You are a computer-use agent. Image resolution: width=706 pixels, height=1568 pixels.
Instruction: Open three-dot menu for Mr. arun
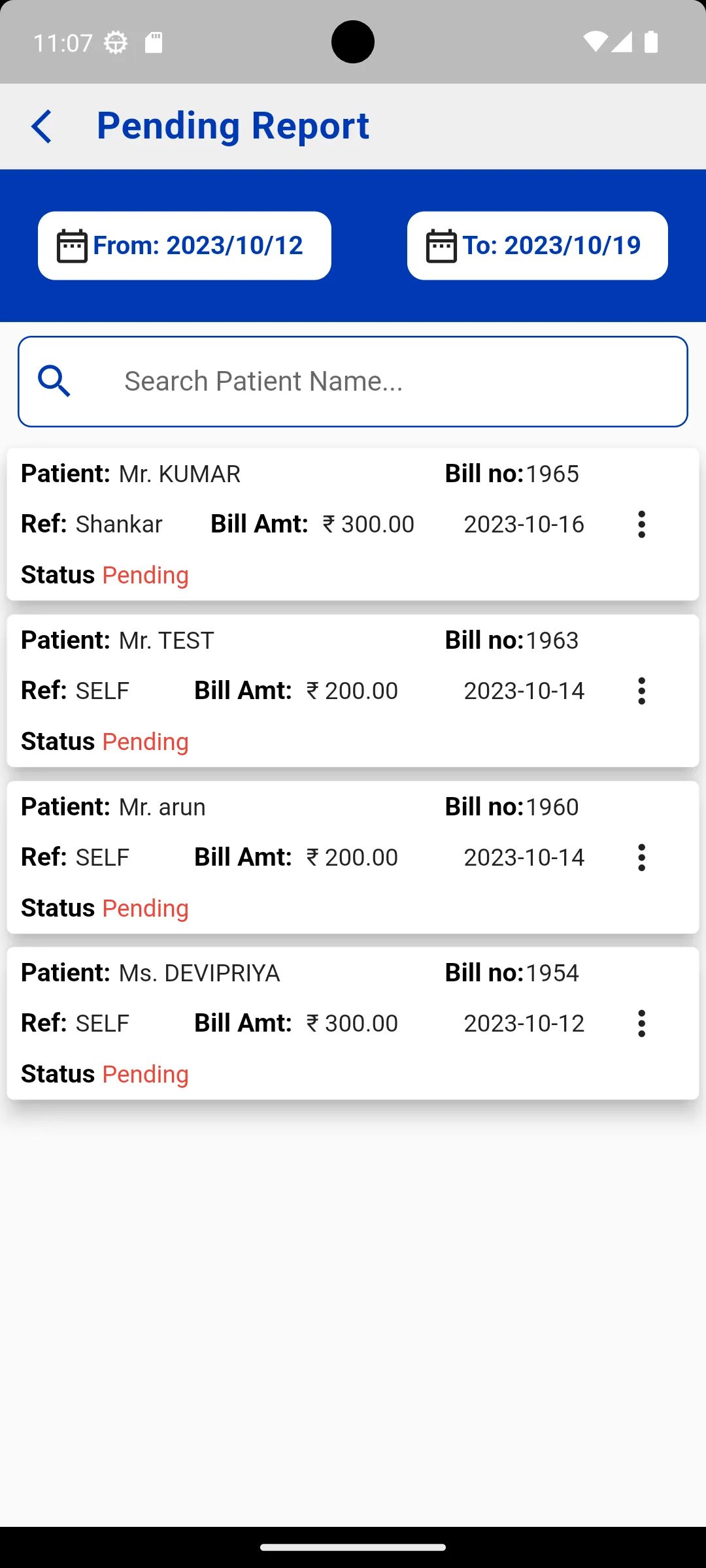tap(641, 857)
